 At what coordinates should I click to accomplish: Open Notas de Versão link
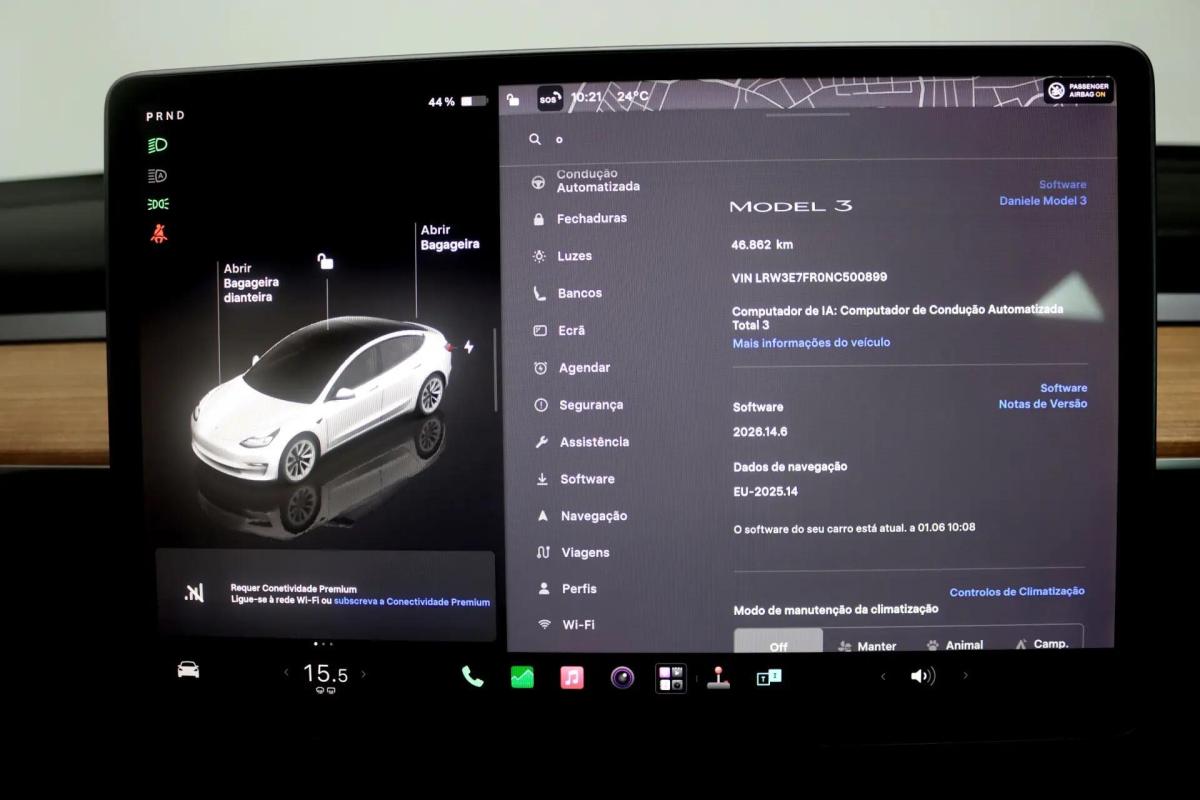point(1042,404)
